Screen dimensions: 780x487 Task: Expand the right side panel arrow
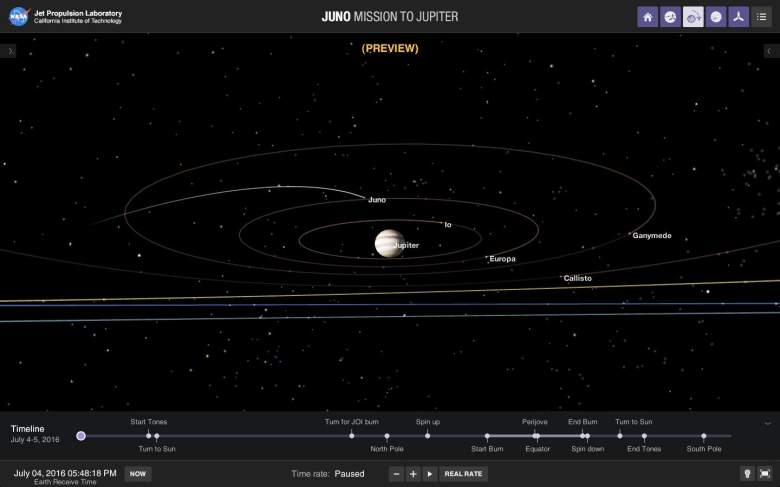(x=769, y=50)
